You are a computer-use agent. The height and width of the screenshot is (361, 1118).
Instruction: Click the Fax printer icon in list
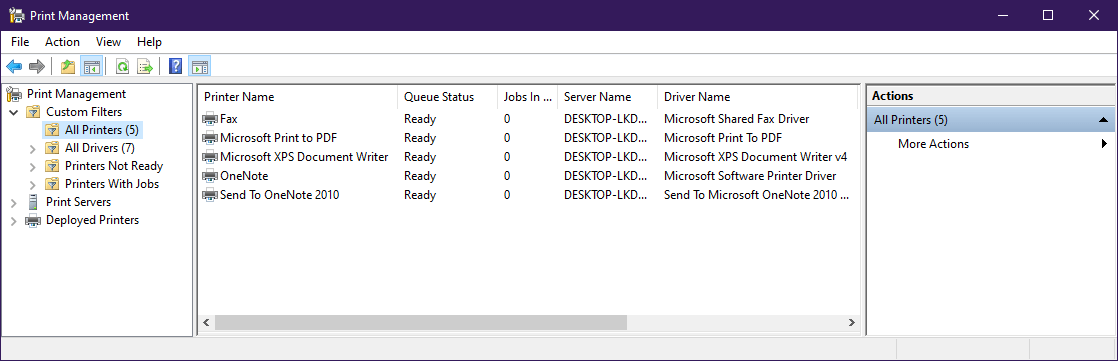tap(210, 118)
